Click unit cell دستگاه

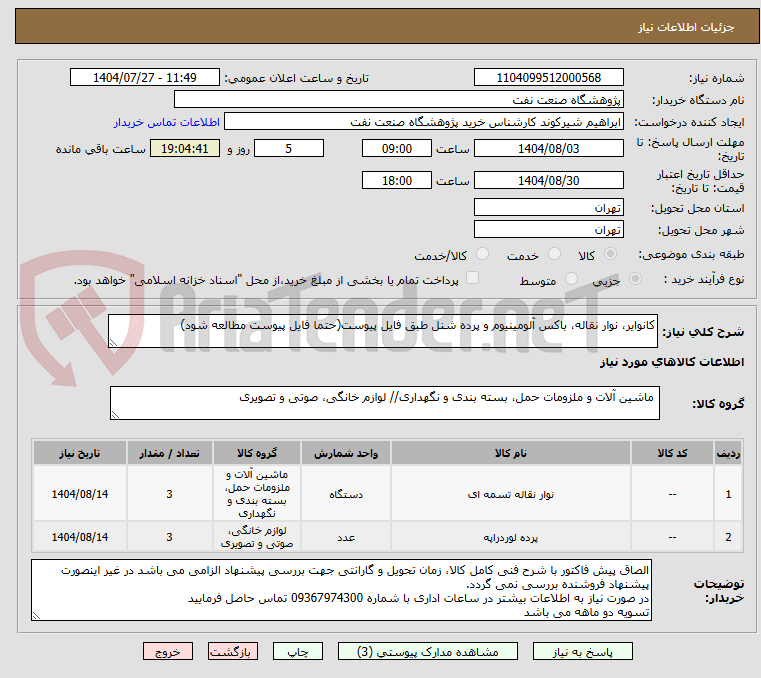pyautogui.click(x=346, y=495)
